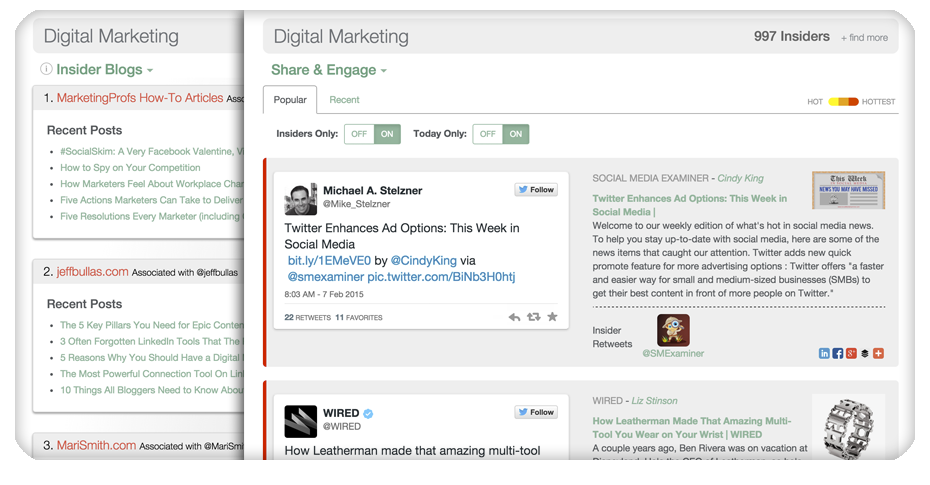The image size is (930, 485).
Task: Retweet Michael A. Stelzner's tweet
Action: point(534,317)
